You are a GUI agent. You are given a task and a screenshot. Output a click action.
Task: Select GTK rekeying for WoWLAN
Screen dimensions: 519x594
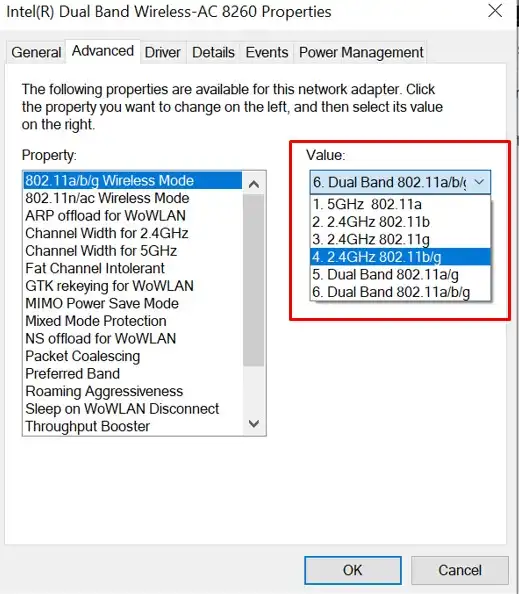[133, 286]
